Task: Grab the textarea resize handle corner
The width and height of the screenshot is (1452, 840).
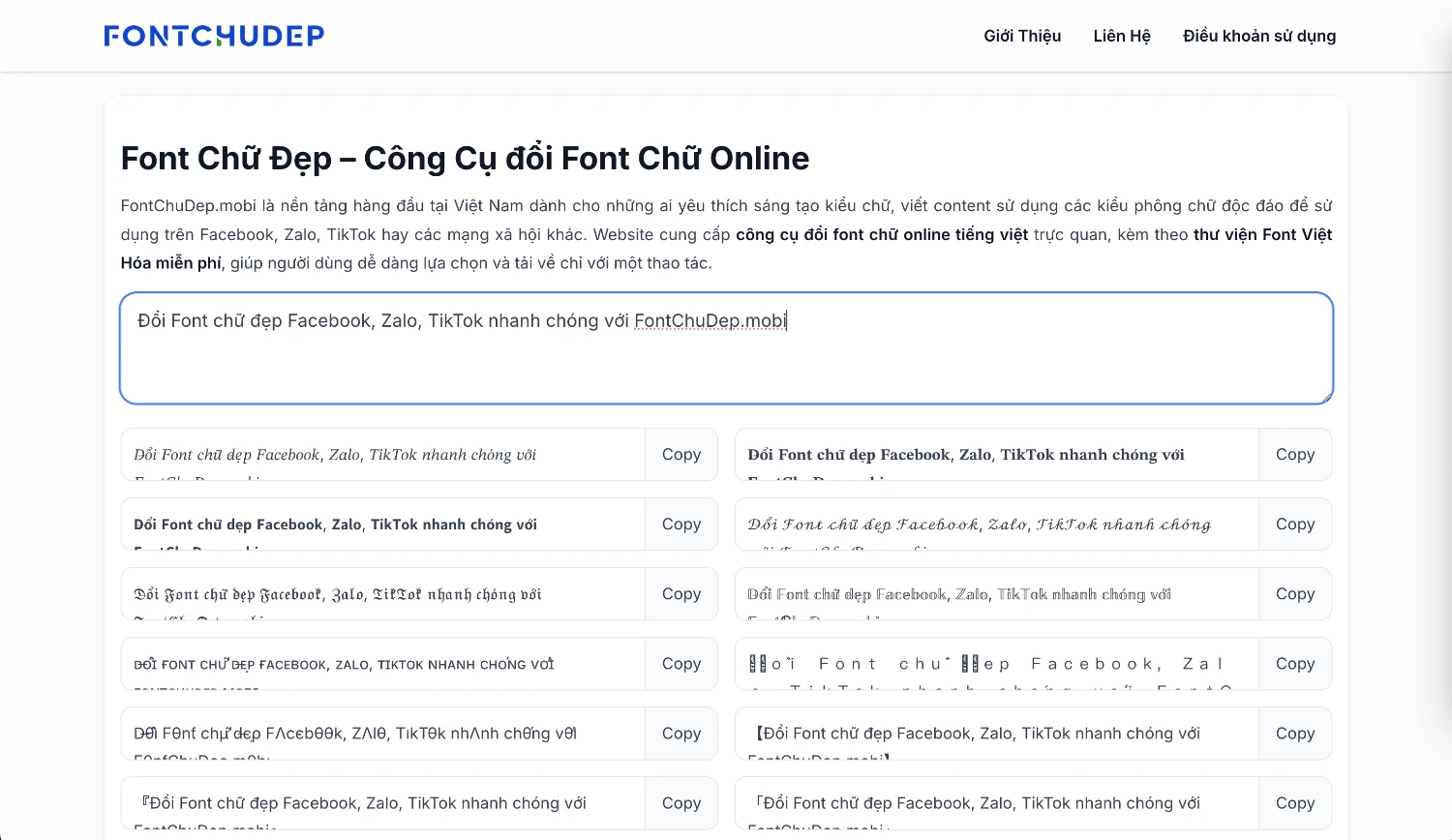Action: click(1326, 397)
